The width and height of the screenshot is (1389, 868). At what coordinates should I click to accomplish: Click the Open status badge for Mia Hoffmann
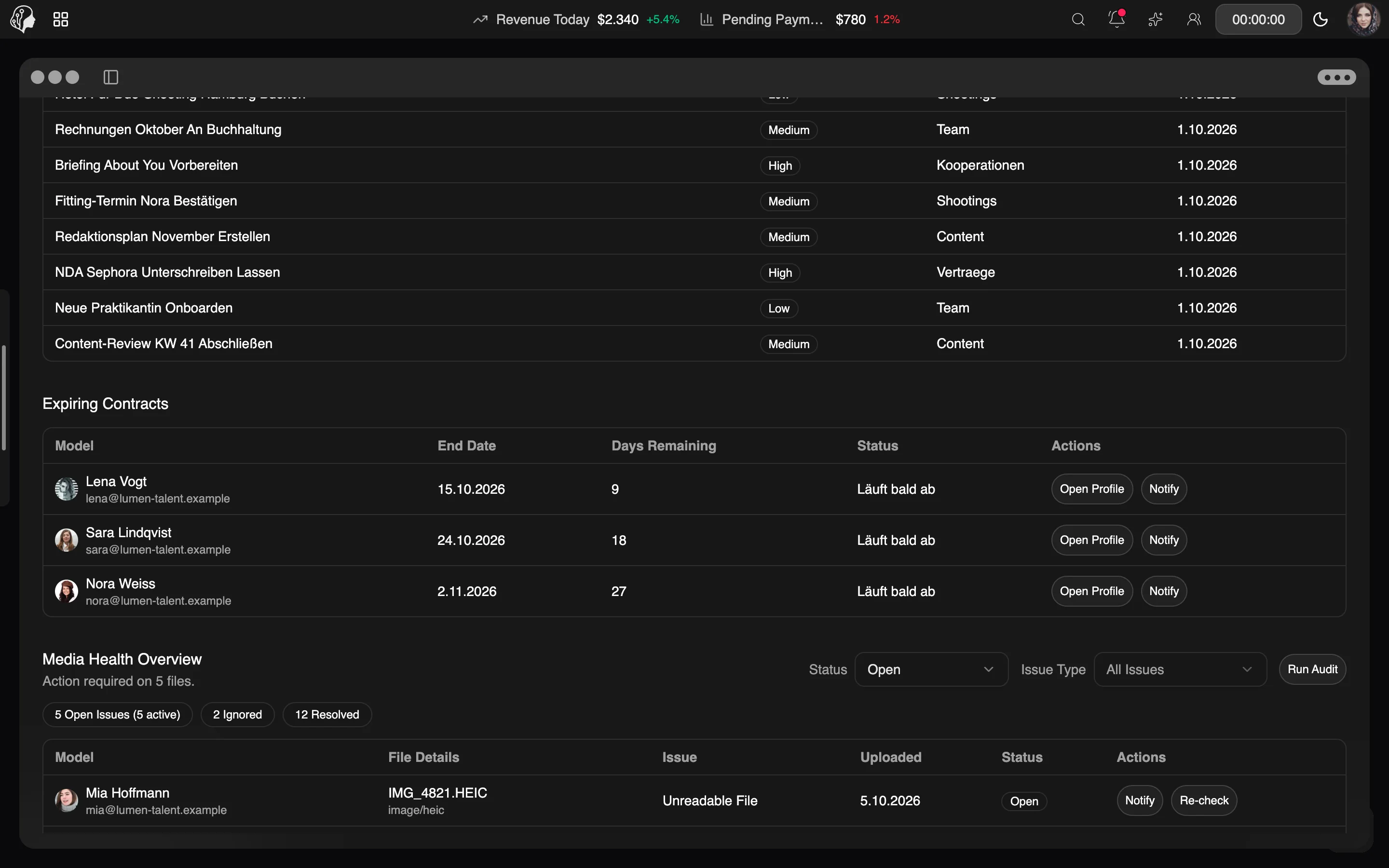click(x=1024, y=801)
